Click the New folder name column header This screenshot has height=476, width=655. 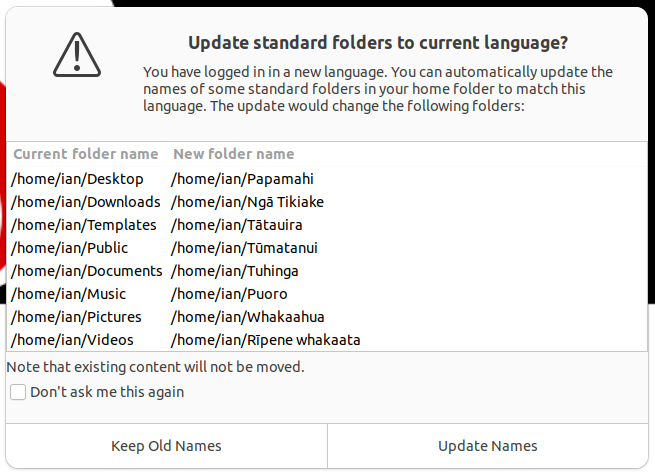point(234,154)
